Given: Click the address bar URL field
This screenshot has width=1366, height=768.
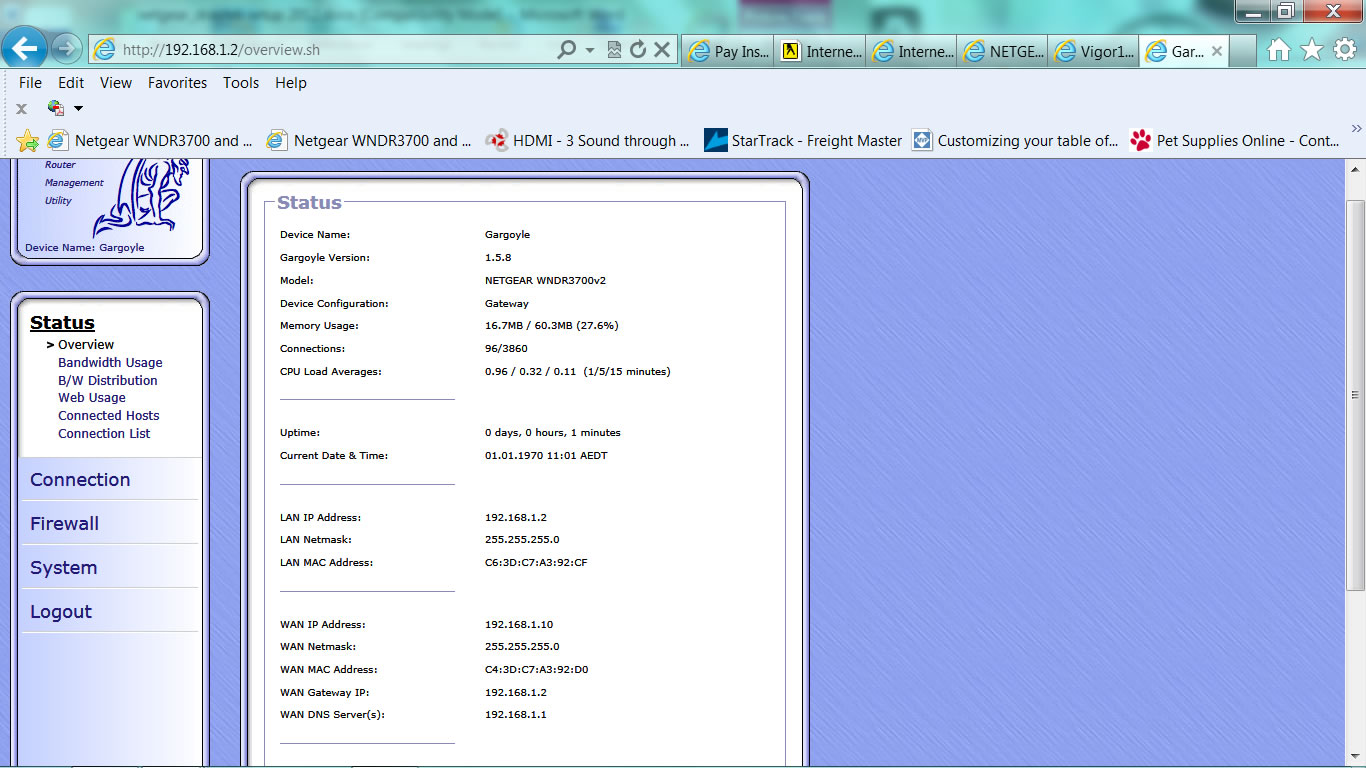Looking at the screenshot, I should pyautogui.click(x=300, y=48).
